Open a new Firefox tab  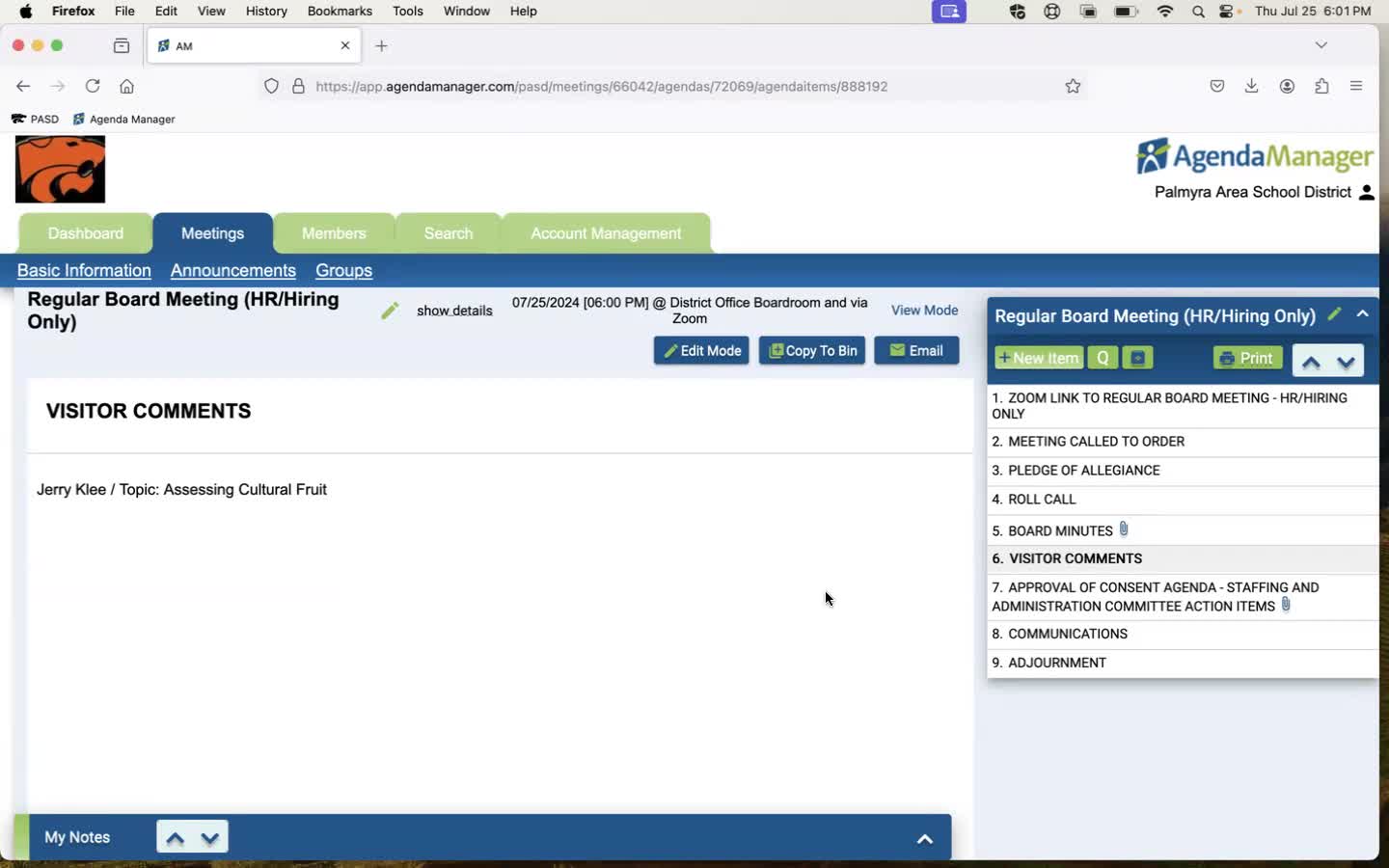click(x=381, y=45)
